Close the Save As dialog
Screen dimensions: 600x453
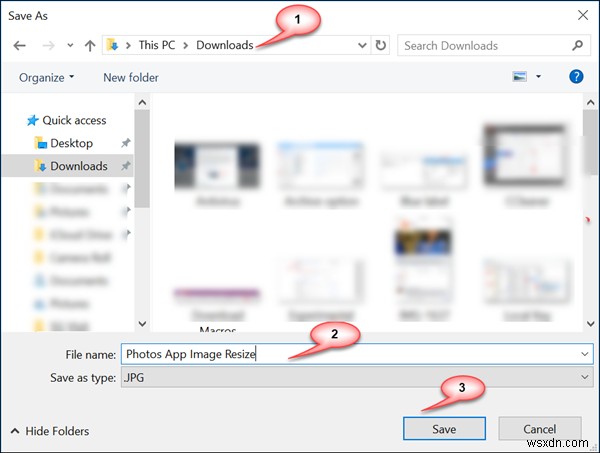583,15
